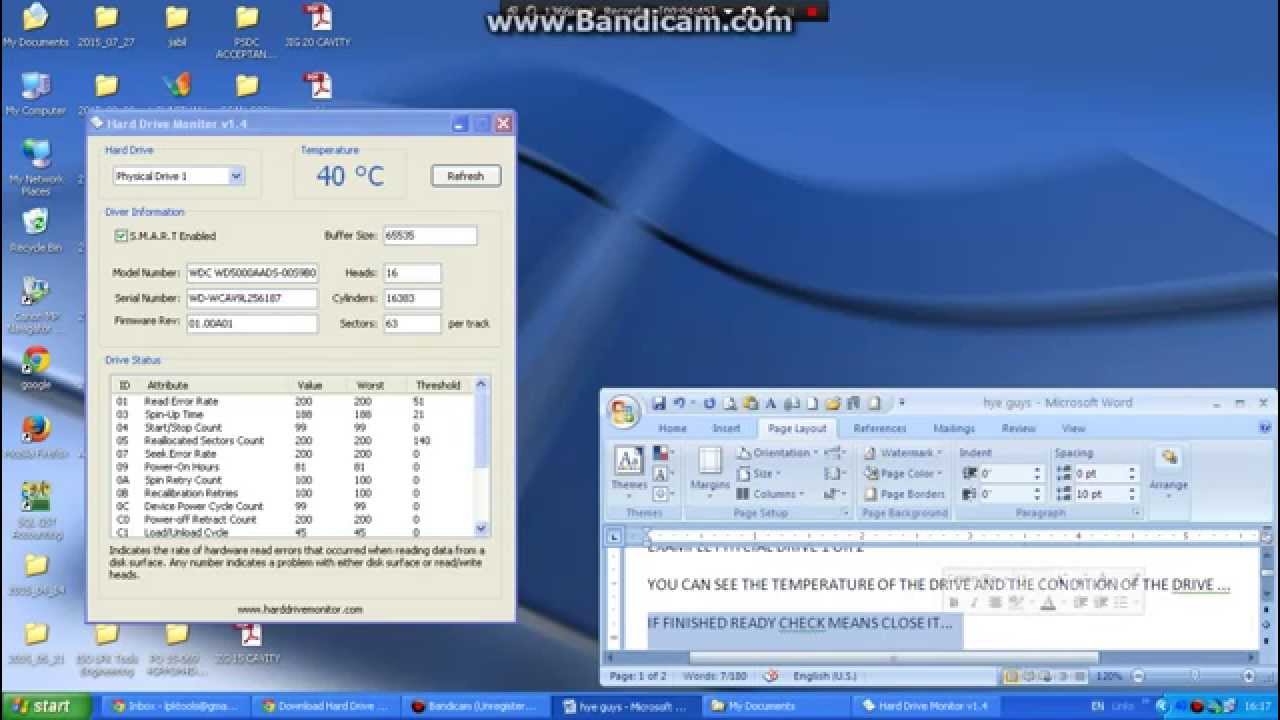Click the proofing errors icon in Word status bar
The height and width of the screenshot is (720, 1280).
771,676
